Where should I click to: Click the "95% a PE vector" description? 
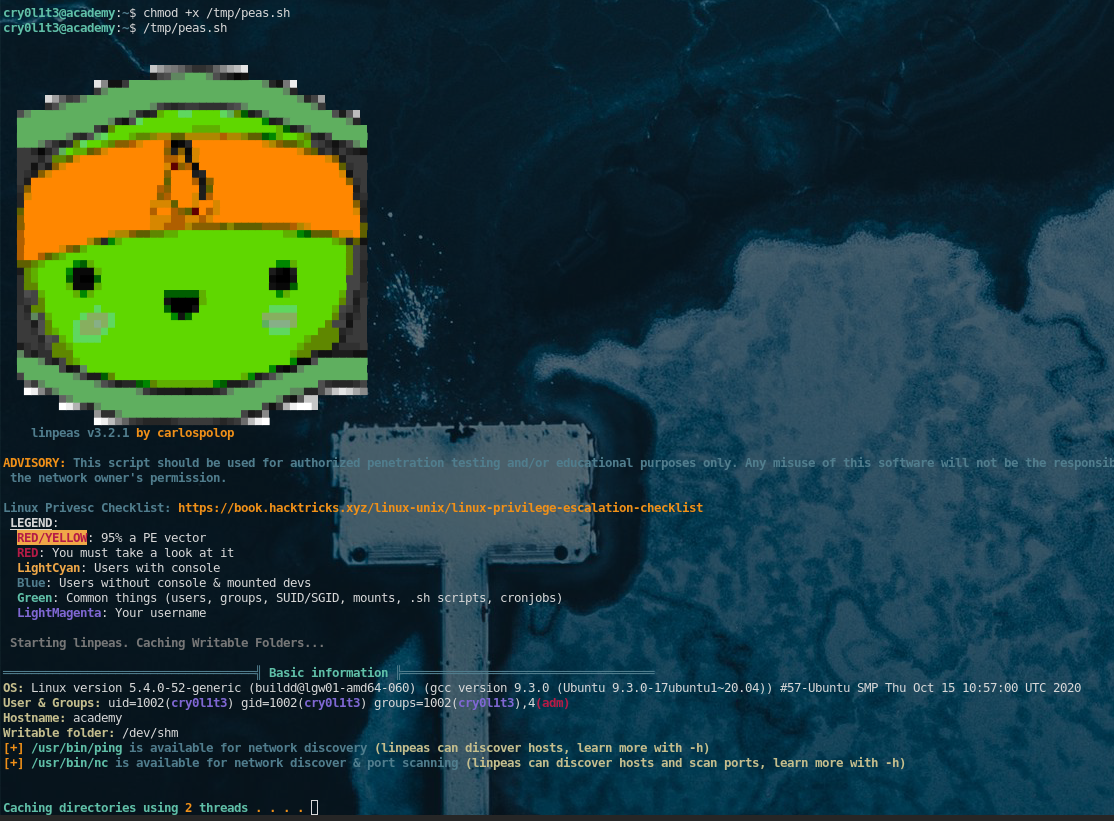tap(153, 538)
